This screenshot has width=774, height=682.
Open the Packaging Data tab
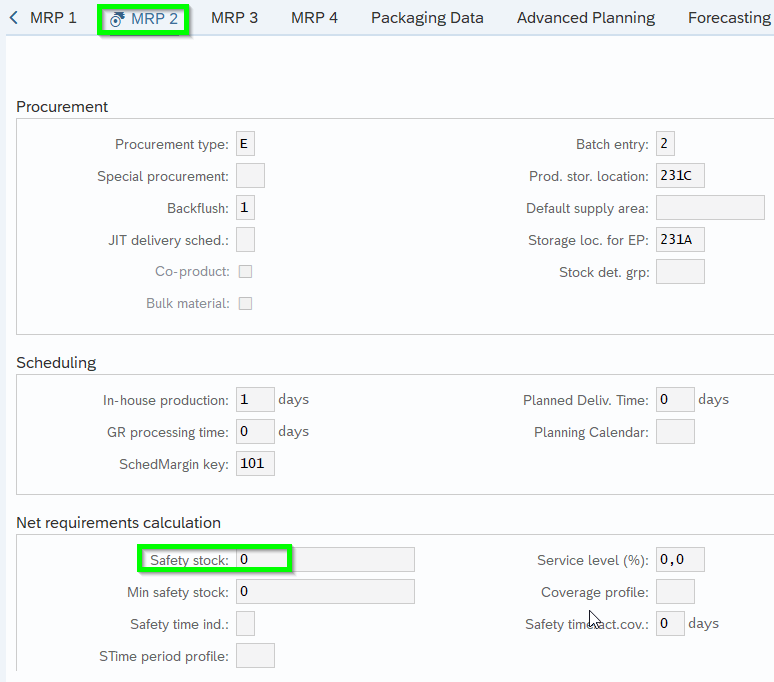(427, 18)
